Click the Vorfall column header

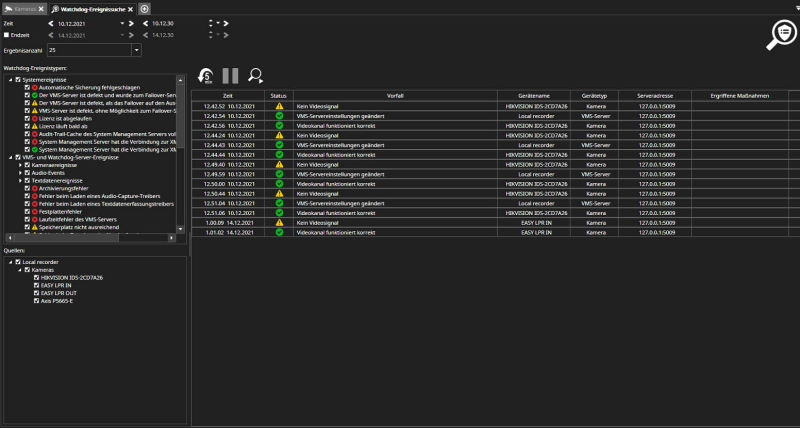click(395, 95)
